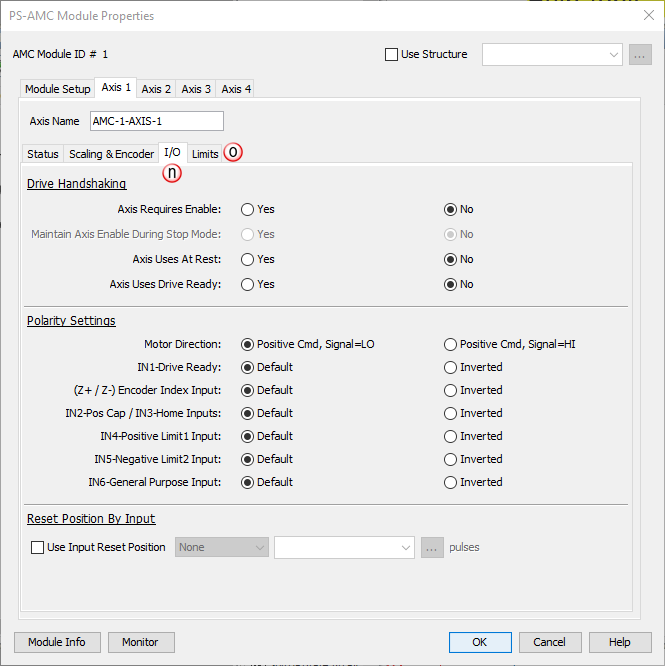The width and height of the screenshot is (665, 666).
Task: Set Motor Direction to Positive Cmd, Signal=HI
Action: coord(450,344)
